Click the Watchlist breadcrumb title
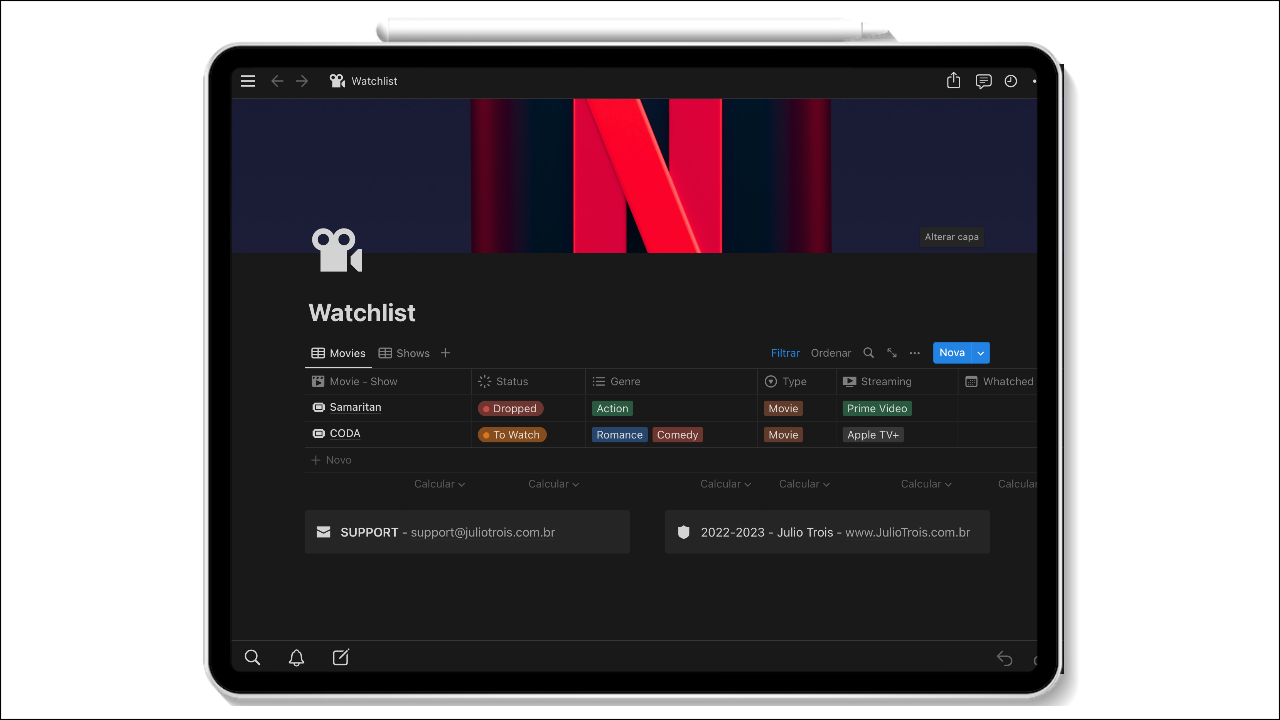This screenshot has height=720, width=1280. 374,81
